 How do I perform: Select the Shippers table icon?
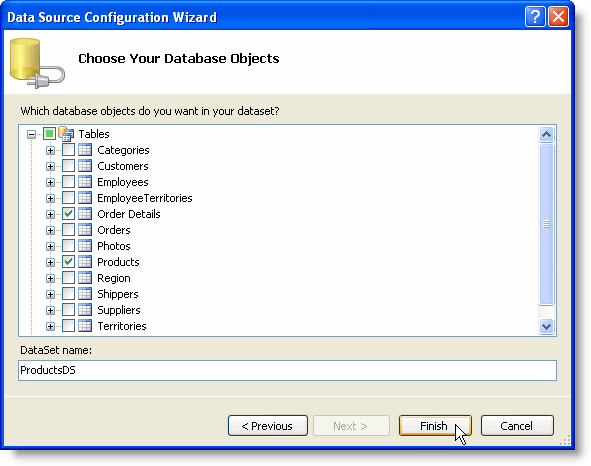85,294
